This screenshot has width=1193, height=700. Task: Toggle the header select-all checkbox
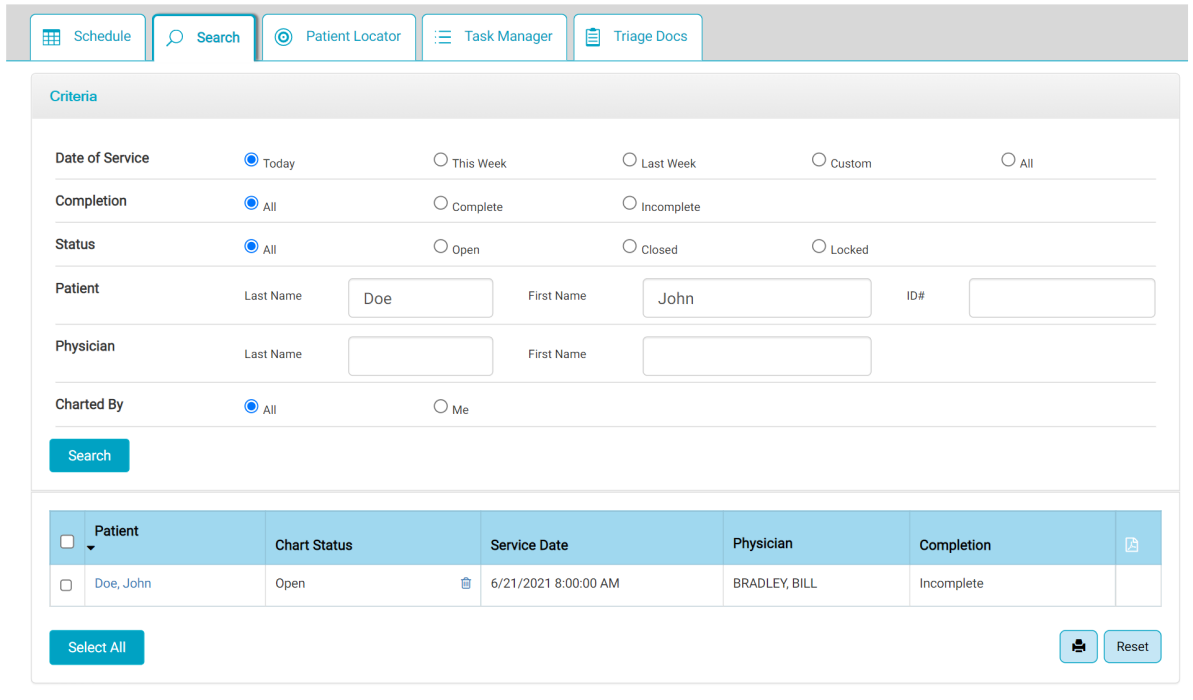point(67,542)
